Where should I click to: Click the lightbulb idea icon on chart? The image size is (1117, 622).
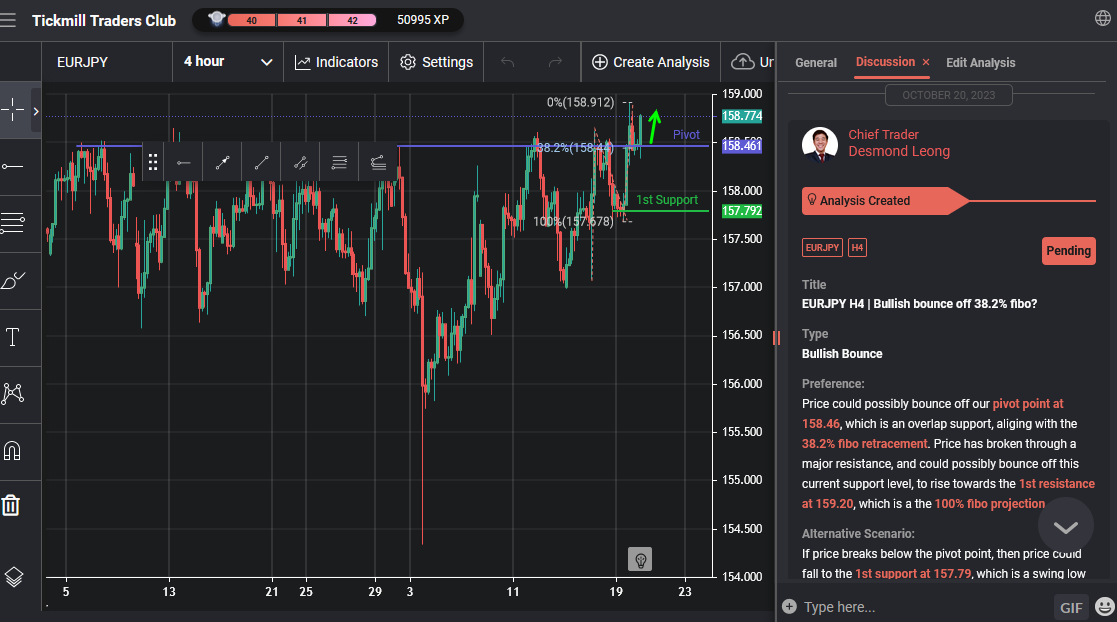(x=640, y=559)
